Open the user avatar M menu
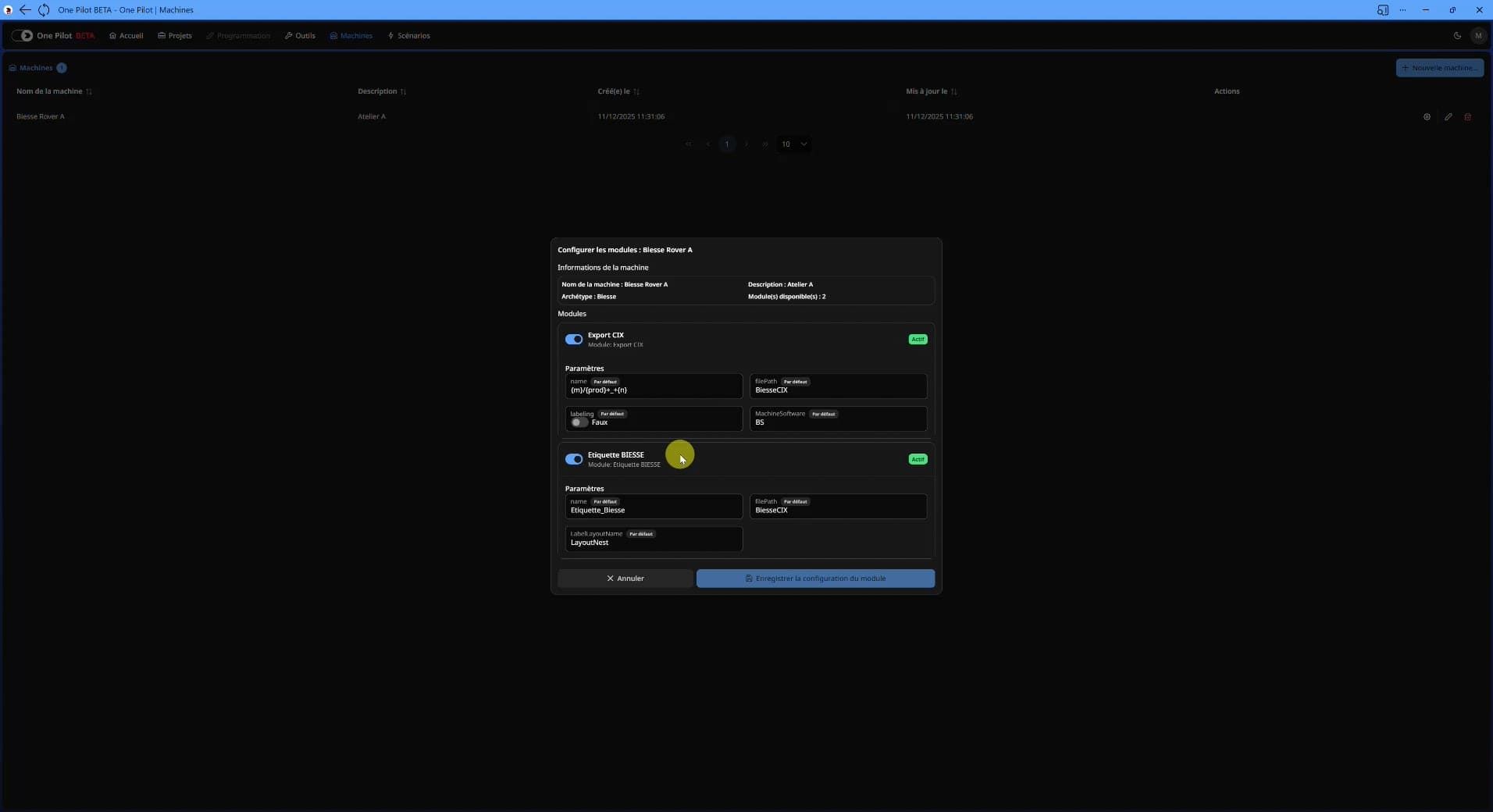The width and height of the screenshot is (1493, 812). coord(1477,35)
